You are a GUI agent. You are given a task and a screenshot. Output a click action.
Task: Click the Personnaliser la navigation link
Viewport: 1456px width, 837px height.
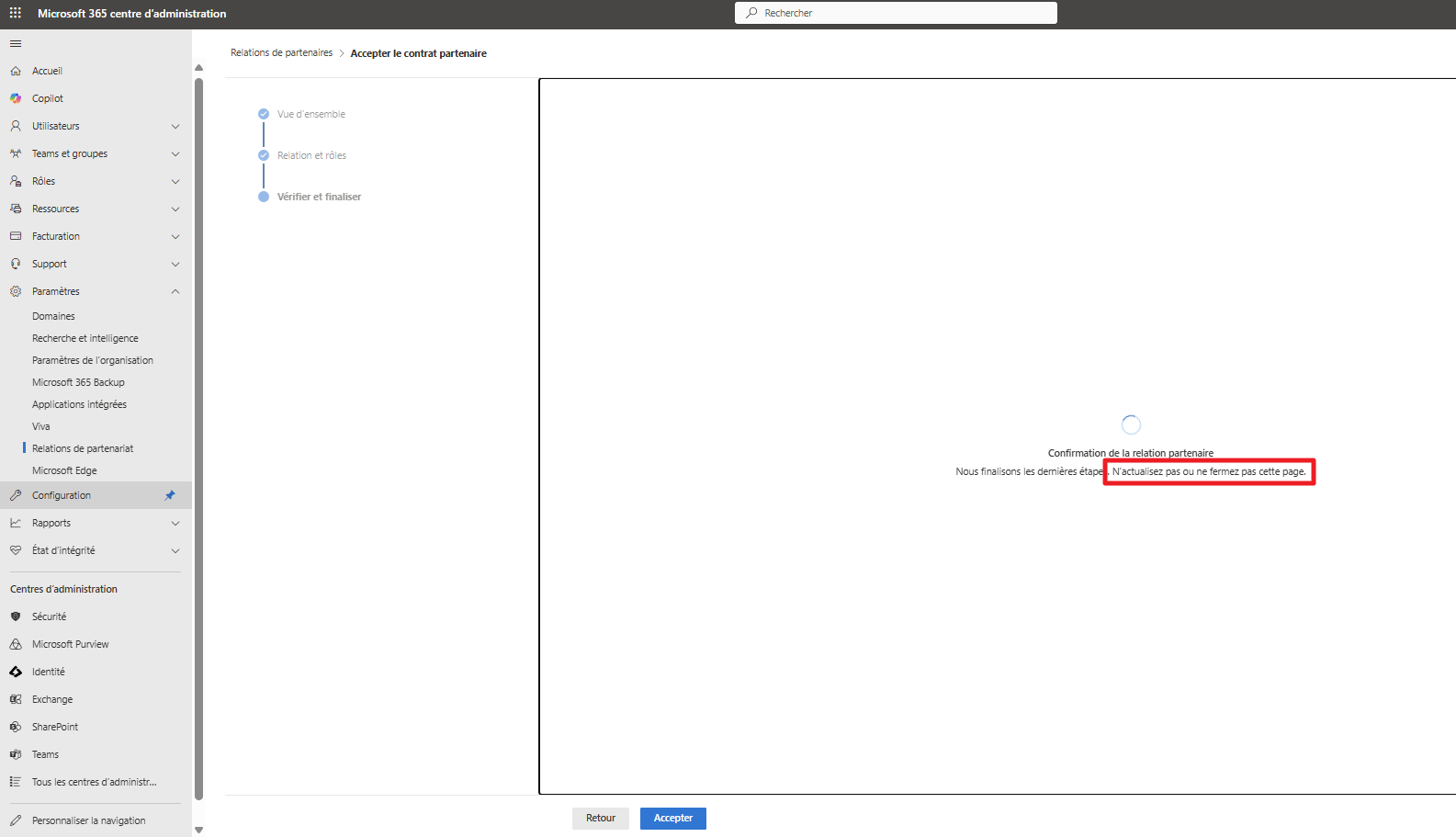(88, 820)
